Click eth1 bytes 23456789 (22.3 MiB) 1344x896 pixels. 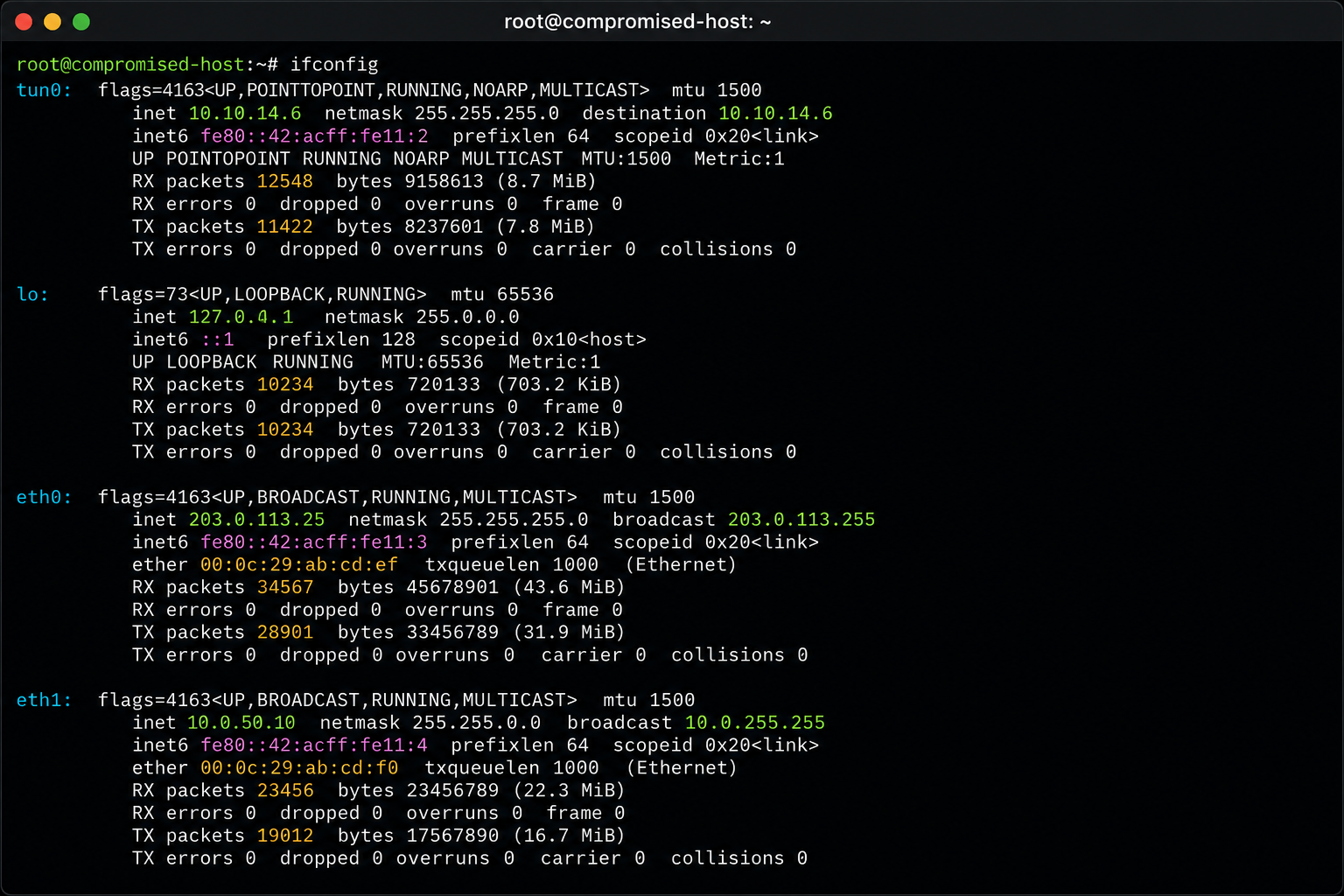coord(481,790)
